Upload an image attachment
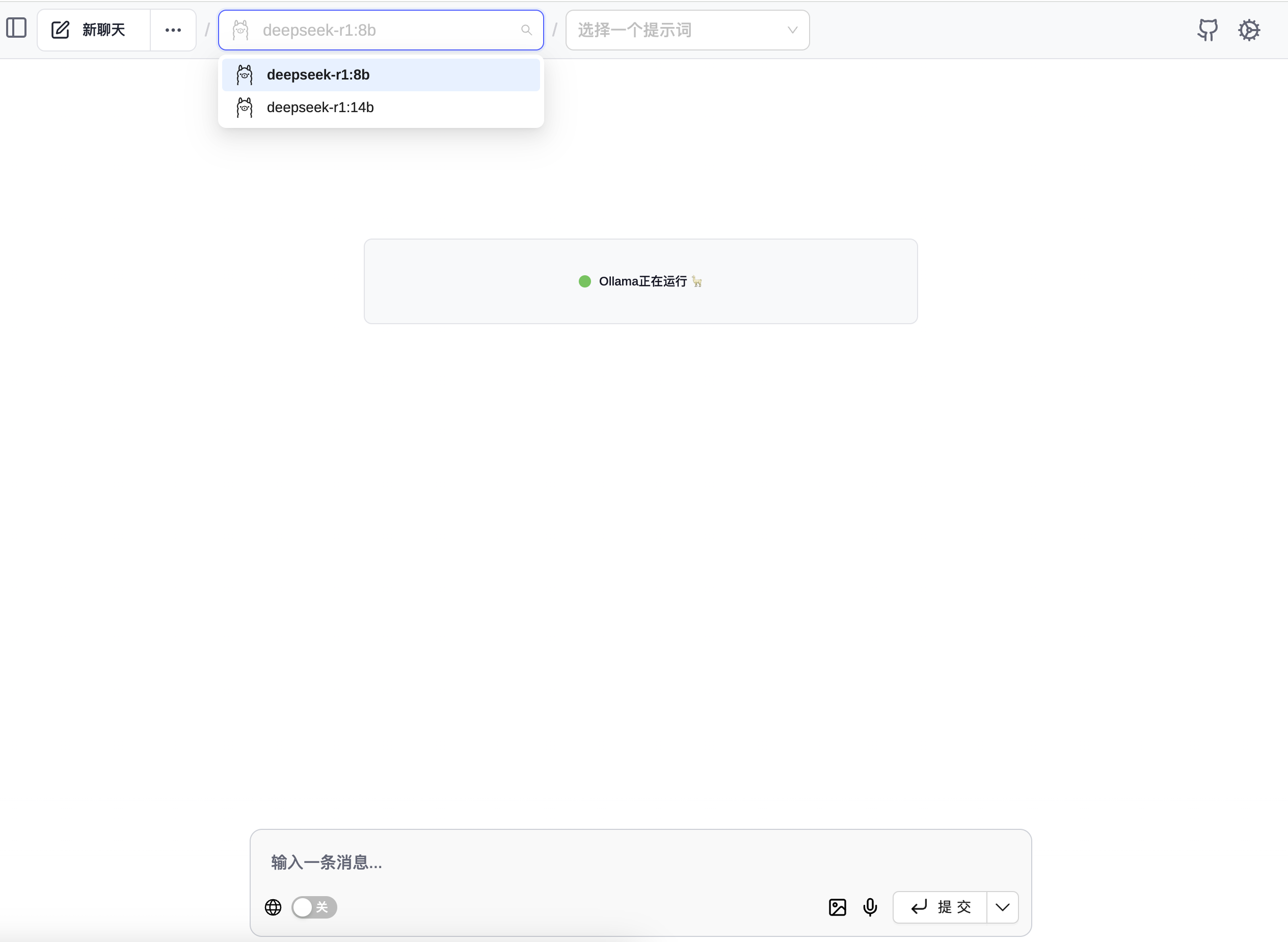The height and width of the screenshot is (942, 1288). [x=837, y=907]
